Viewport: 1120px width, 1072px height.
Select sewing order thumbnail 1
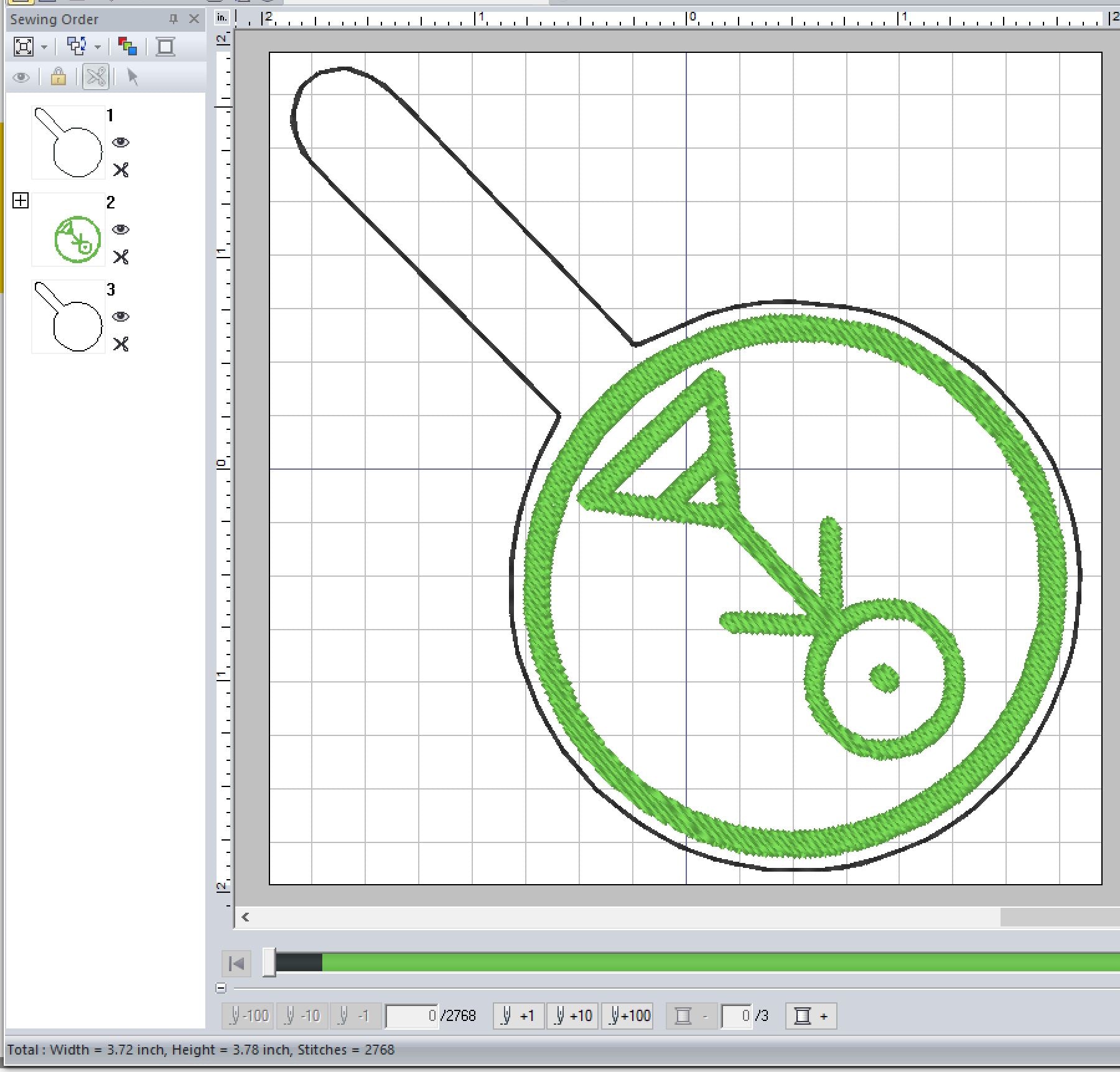68,142
